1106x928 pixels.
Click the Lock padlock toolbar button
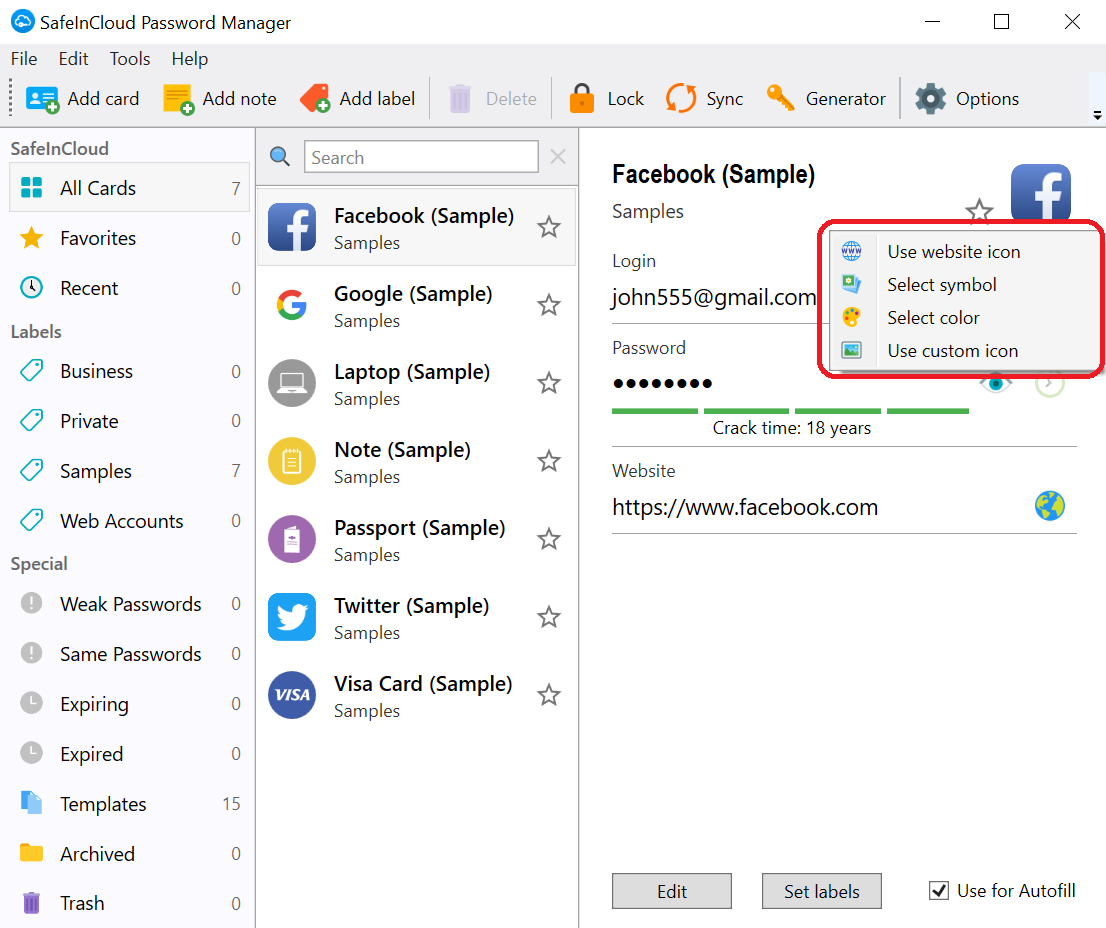click(607, 99)
